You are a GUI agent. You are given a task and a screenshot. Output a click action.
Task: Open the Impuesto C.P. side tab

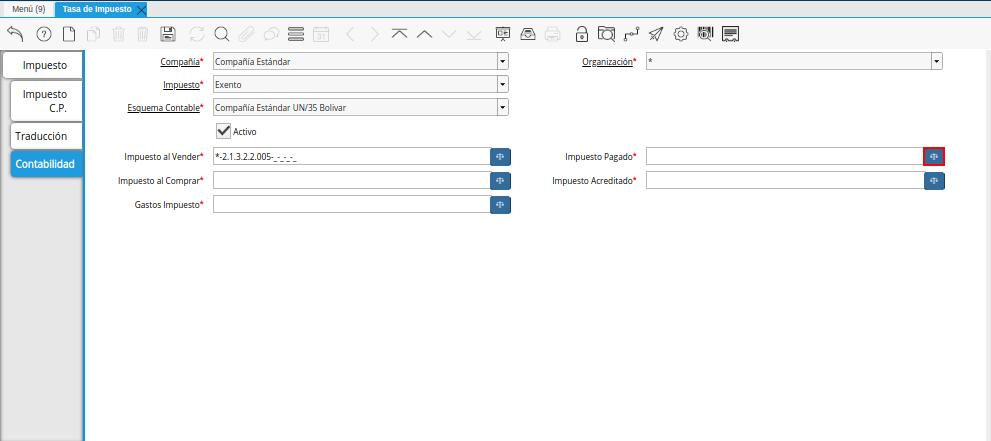click(47, 101)
